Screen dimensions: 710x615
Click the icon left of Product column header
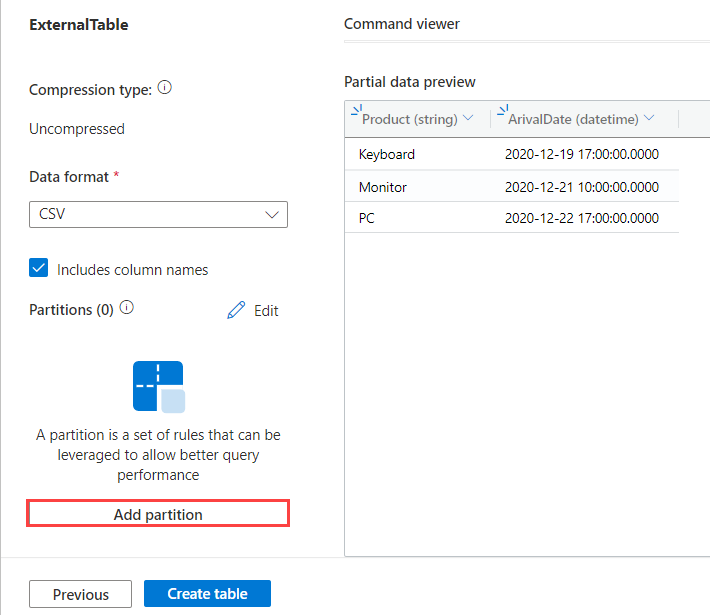356,113
